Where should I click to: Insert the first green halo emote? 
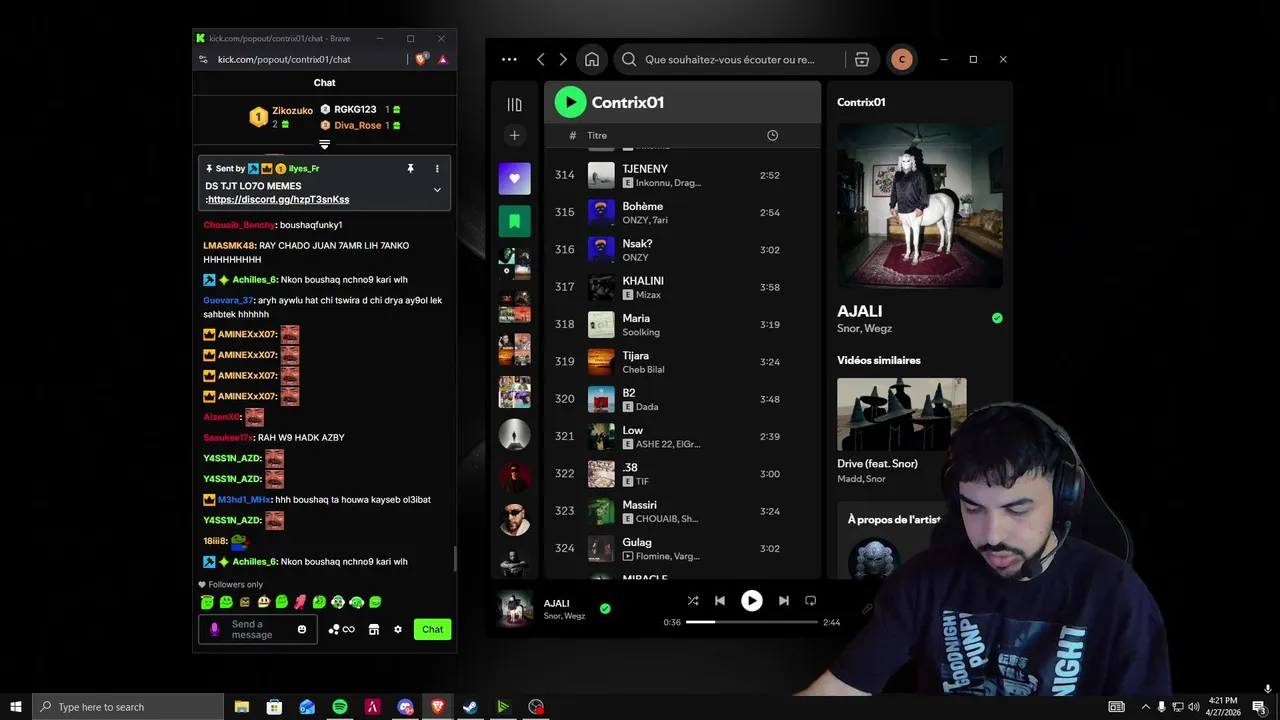click(207, 602)
